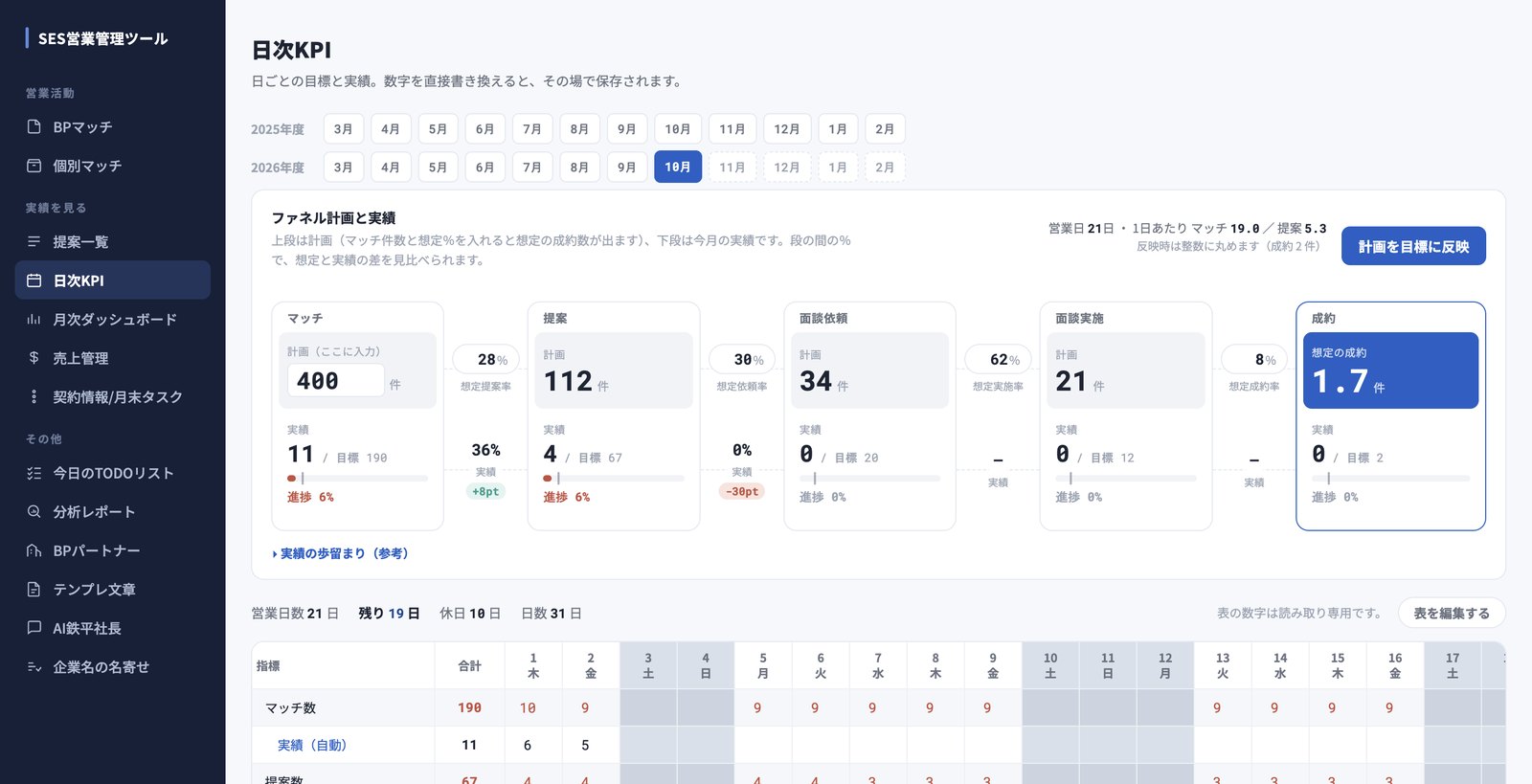1532x784 pixels.
Task: Click the 契約情報/月末タスク dots icon
Action: tap(34, 396)
